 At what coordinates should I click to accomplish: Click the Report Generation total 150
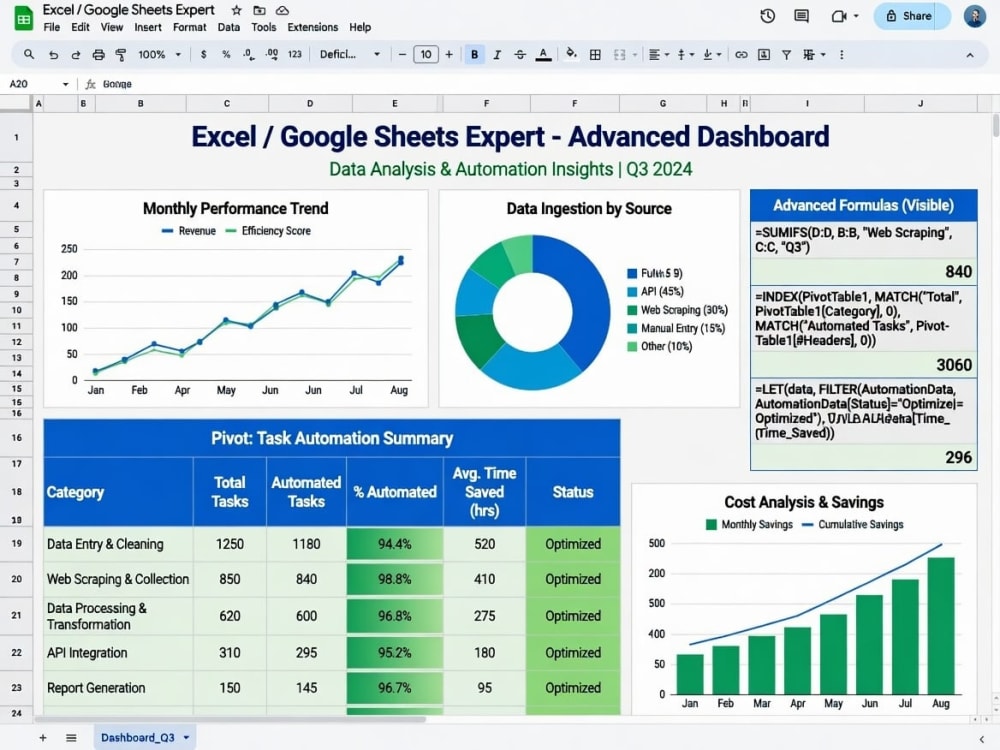coord(230,688)
